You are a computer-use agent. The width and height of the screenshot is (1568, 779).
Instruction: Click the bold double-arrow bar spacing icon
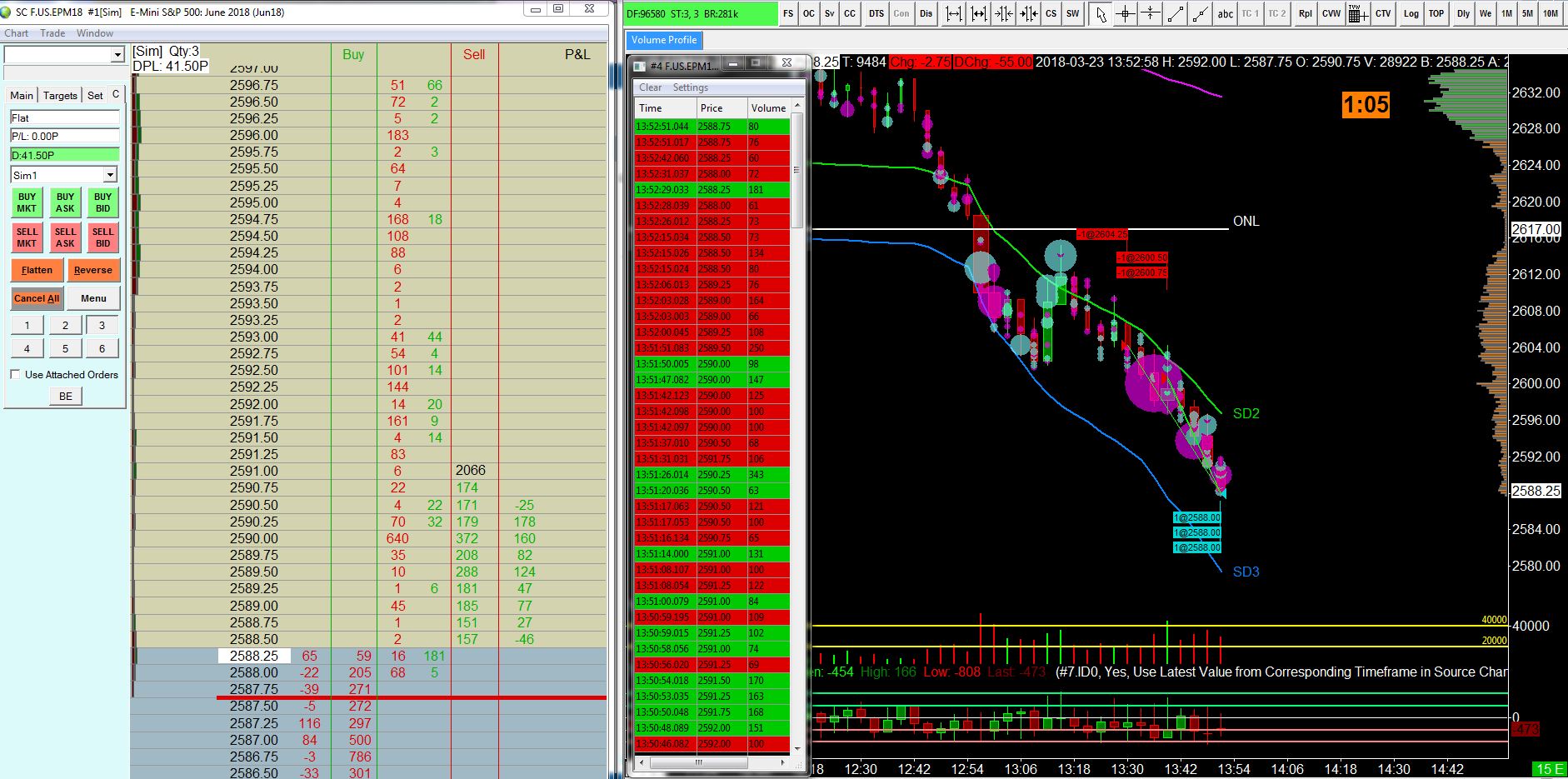coord(979,13)
